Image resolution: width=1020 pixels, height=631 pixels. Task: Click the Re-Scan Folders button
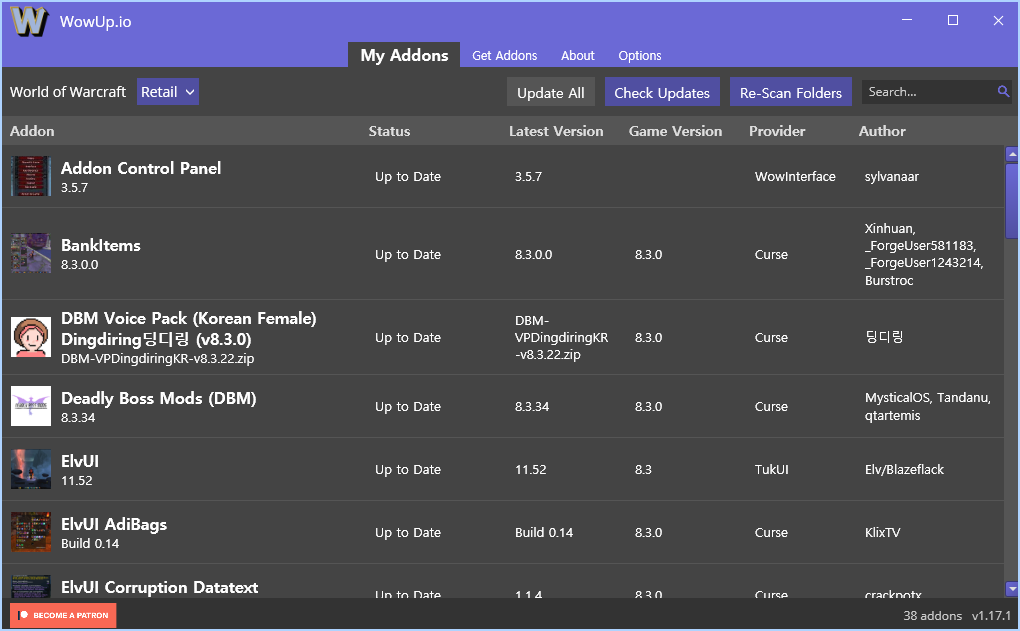tap(790, 92)
